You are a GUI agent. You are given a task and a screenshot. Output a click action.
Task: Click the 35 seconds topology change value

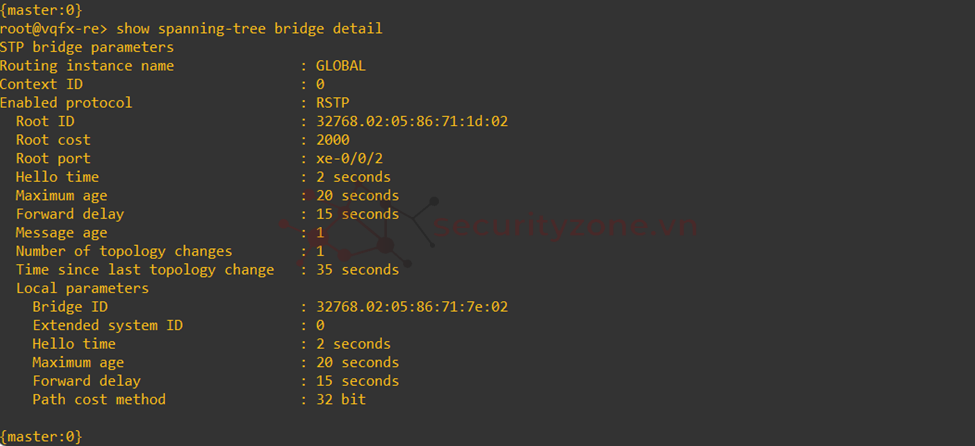pos(358,270)
